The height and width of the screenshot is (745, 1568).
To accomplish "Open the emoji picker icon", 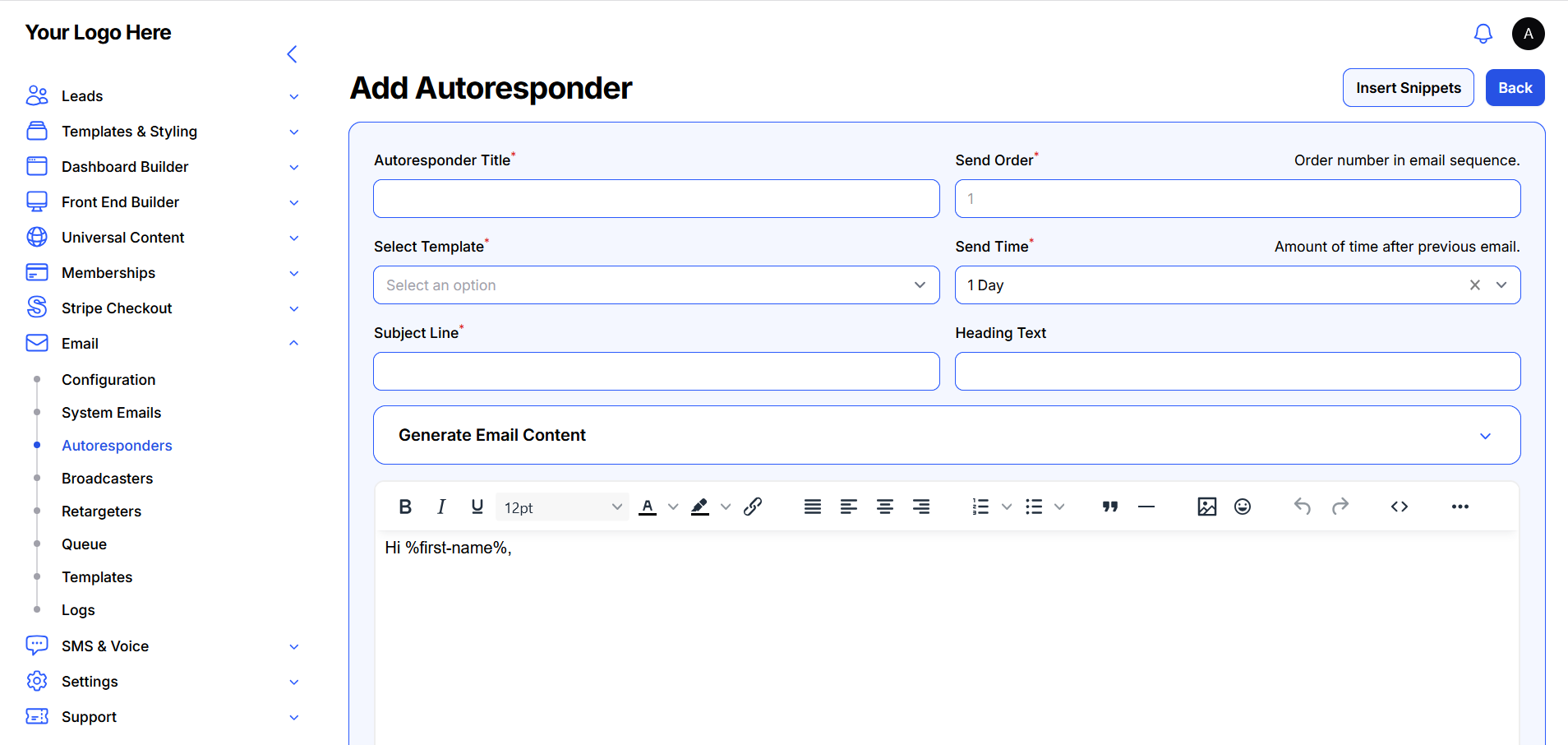I will click(1243, 507).
